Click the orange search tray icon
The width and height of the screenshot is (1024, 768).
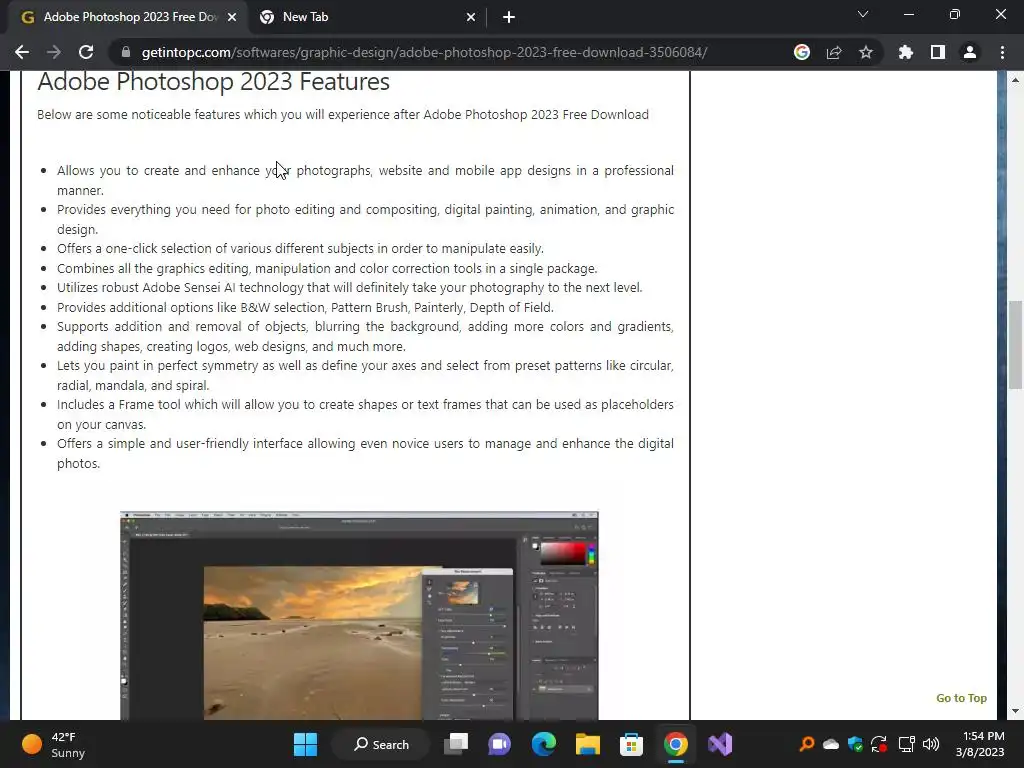tap(807, 744)
